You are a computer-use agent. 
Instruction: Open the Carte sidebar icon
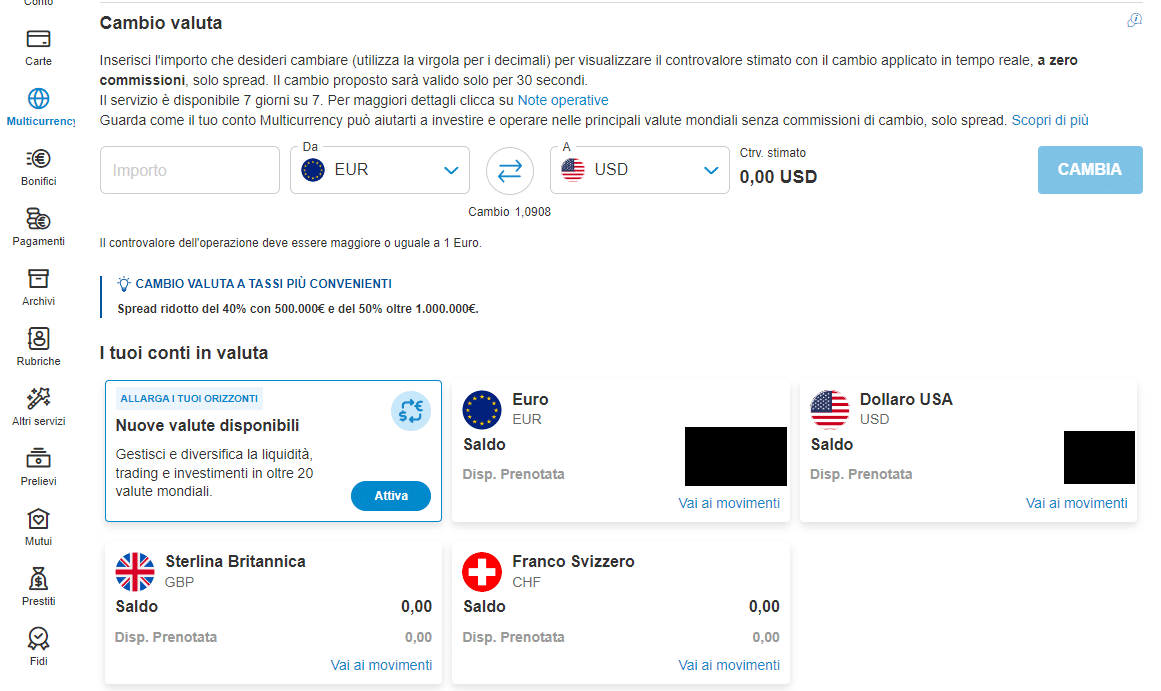click(x=39, y=39)
